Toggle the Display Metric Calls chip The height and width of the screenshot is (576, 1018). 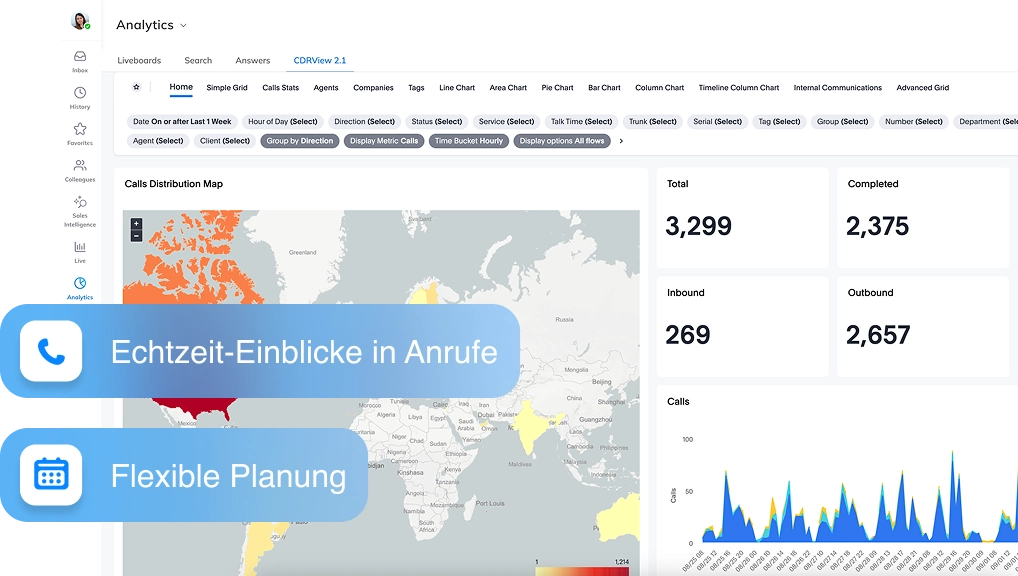384,141
